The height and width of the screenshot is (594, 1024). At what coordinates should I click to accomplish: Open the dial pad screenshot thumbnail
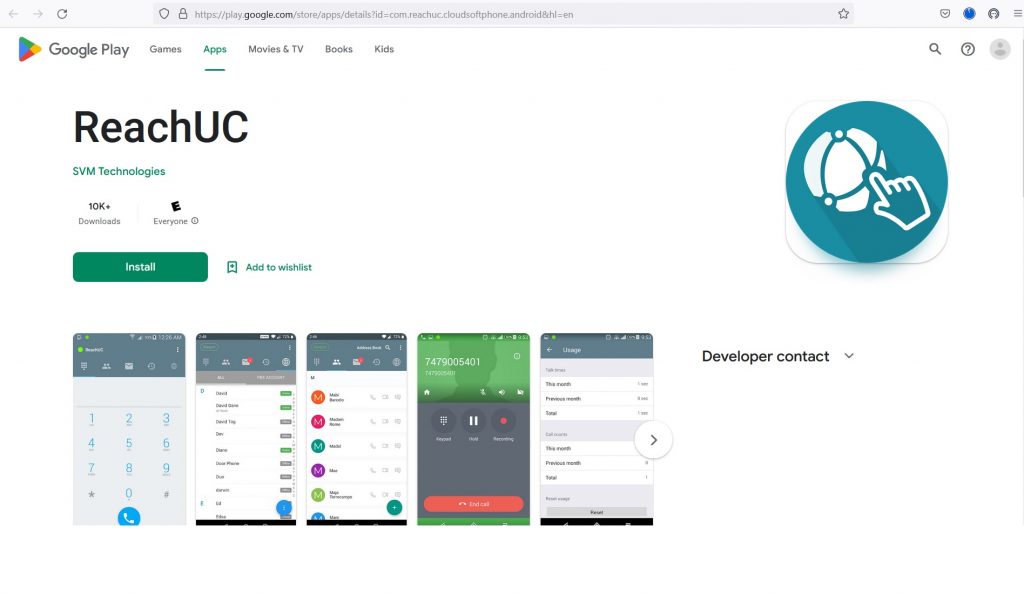pos(129,429)
